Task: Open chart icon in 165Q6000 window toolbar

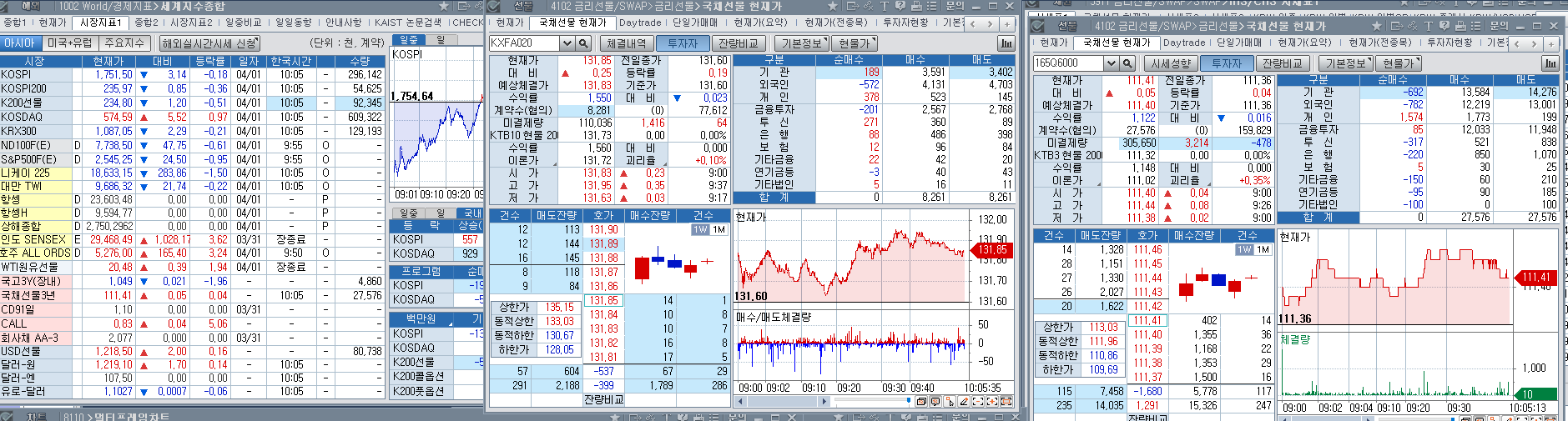Action: tap(1550, 63)
